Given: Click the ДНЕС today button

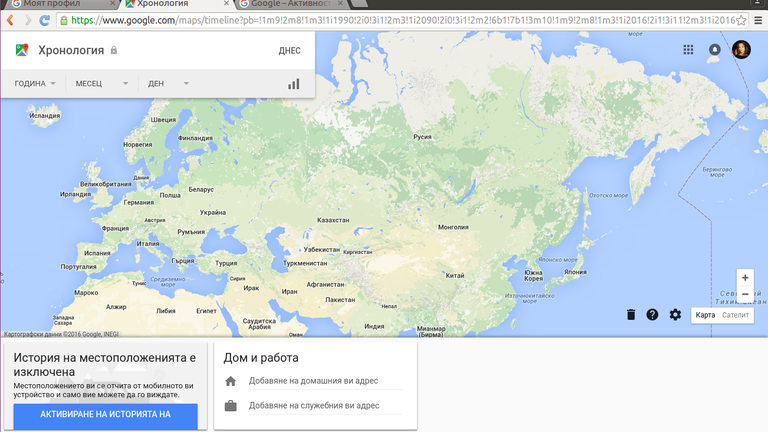Looking at the screenshot, I should (289, 50).
